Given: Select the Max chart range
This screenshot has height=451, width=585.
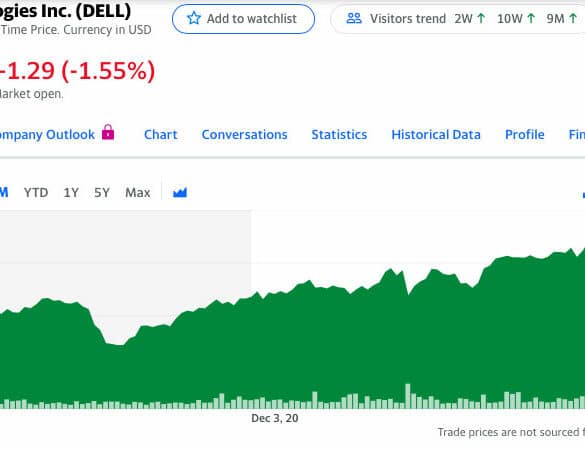Looking at the screenshot, I should click(x=138, y=192).
